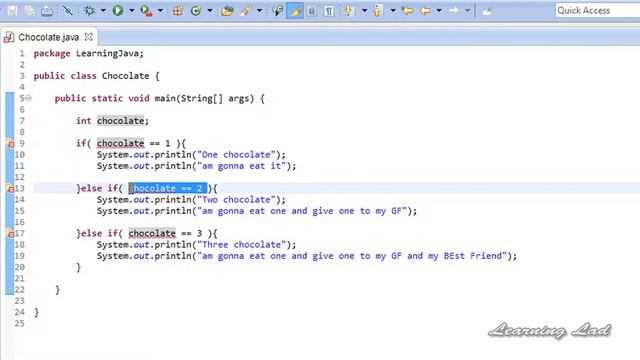Click the Run Last Tool icon with red toolbox

pos(146,11)
